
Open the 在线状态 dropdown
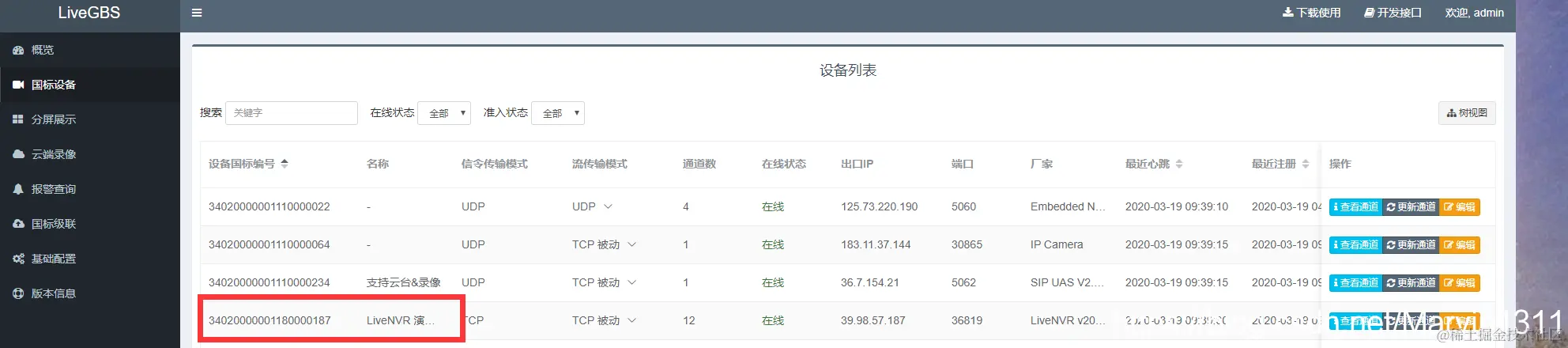[x=444, y=113]
